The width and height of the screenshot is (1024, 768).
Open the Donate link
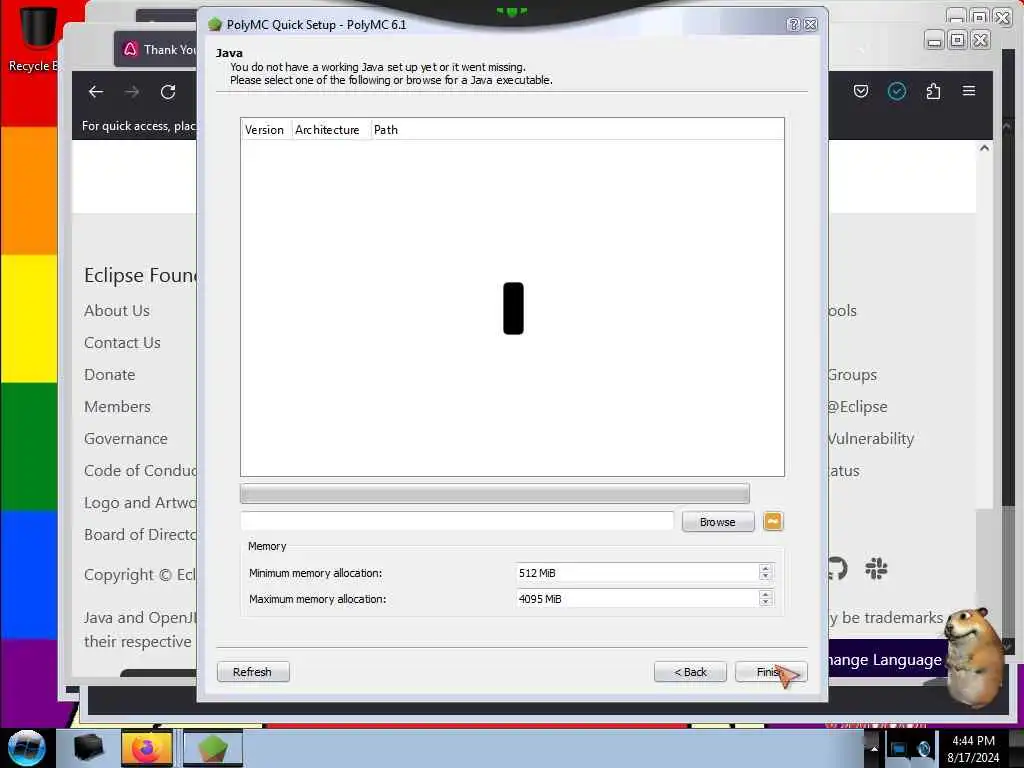click(110, 375)
